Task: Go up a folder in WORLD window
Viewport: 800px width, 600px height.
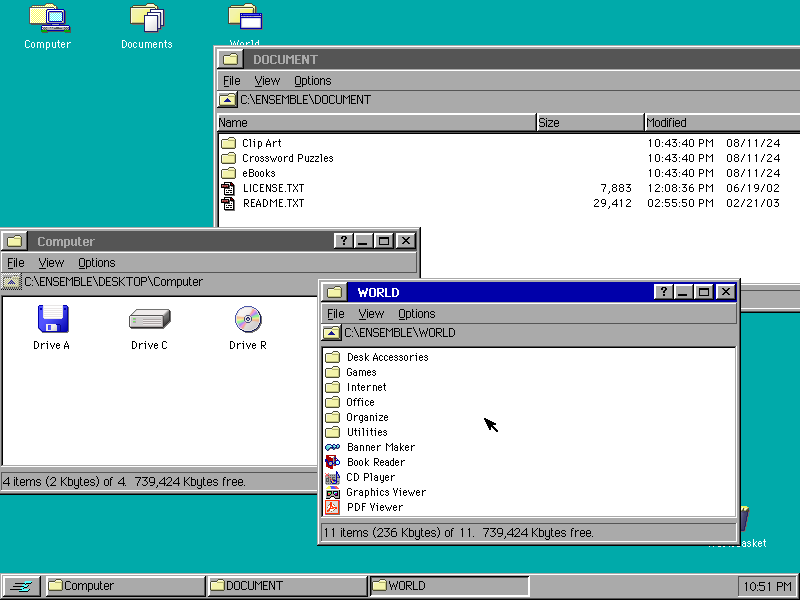Action: point(331,333)
